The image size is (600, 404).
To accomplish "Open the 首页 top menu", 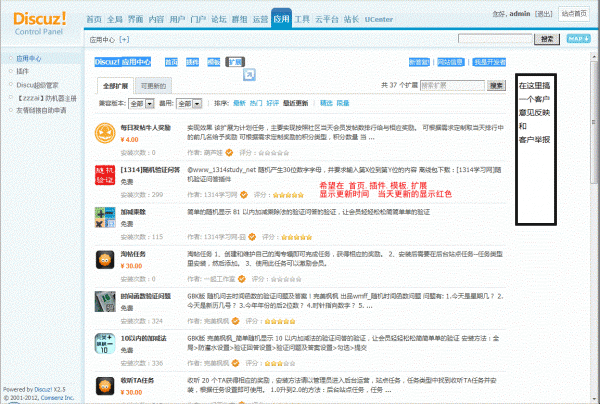I will [94, 19].
